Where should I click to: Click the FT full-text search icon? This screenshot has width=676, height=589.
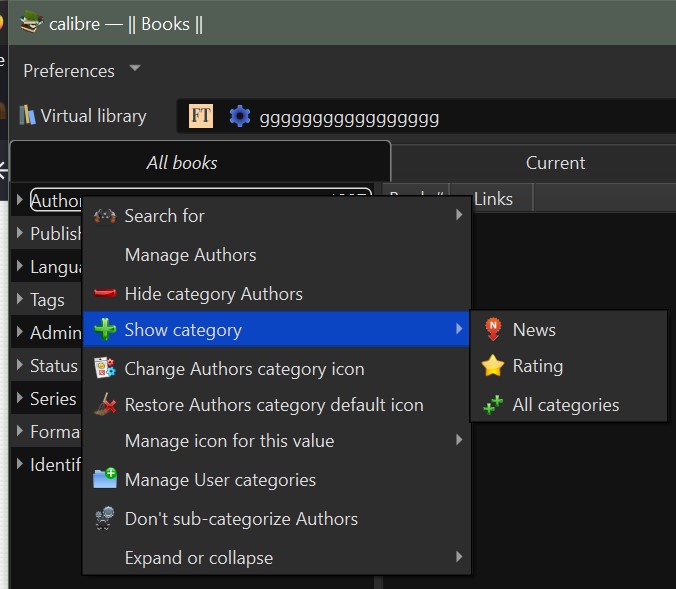[x=201, y=117]
